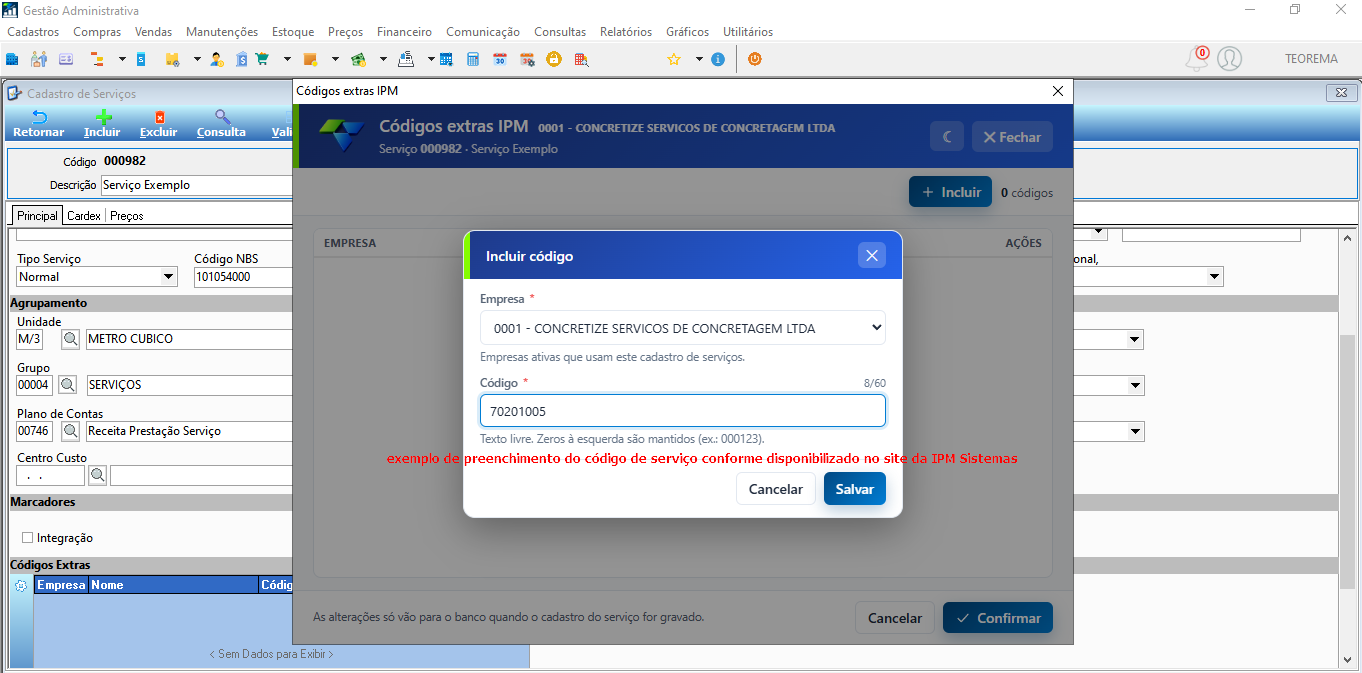Image resolution: width=1362 pixels, height=673 pixels.
Task: Click Cancelar at the bottom of Códigos extras IPM
Action: point(895,618)
